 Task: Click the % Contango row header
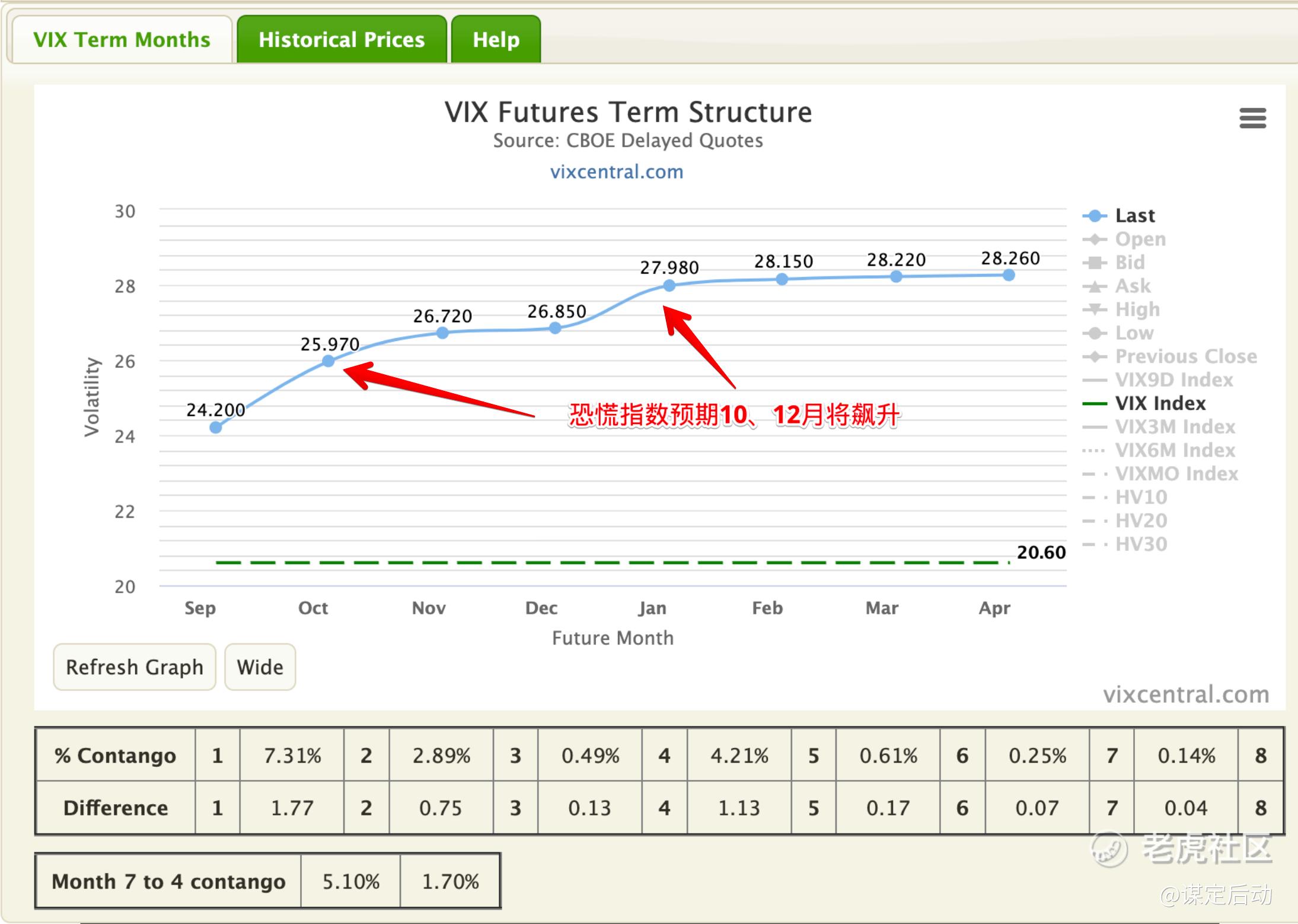coord(116,756)
